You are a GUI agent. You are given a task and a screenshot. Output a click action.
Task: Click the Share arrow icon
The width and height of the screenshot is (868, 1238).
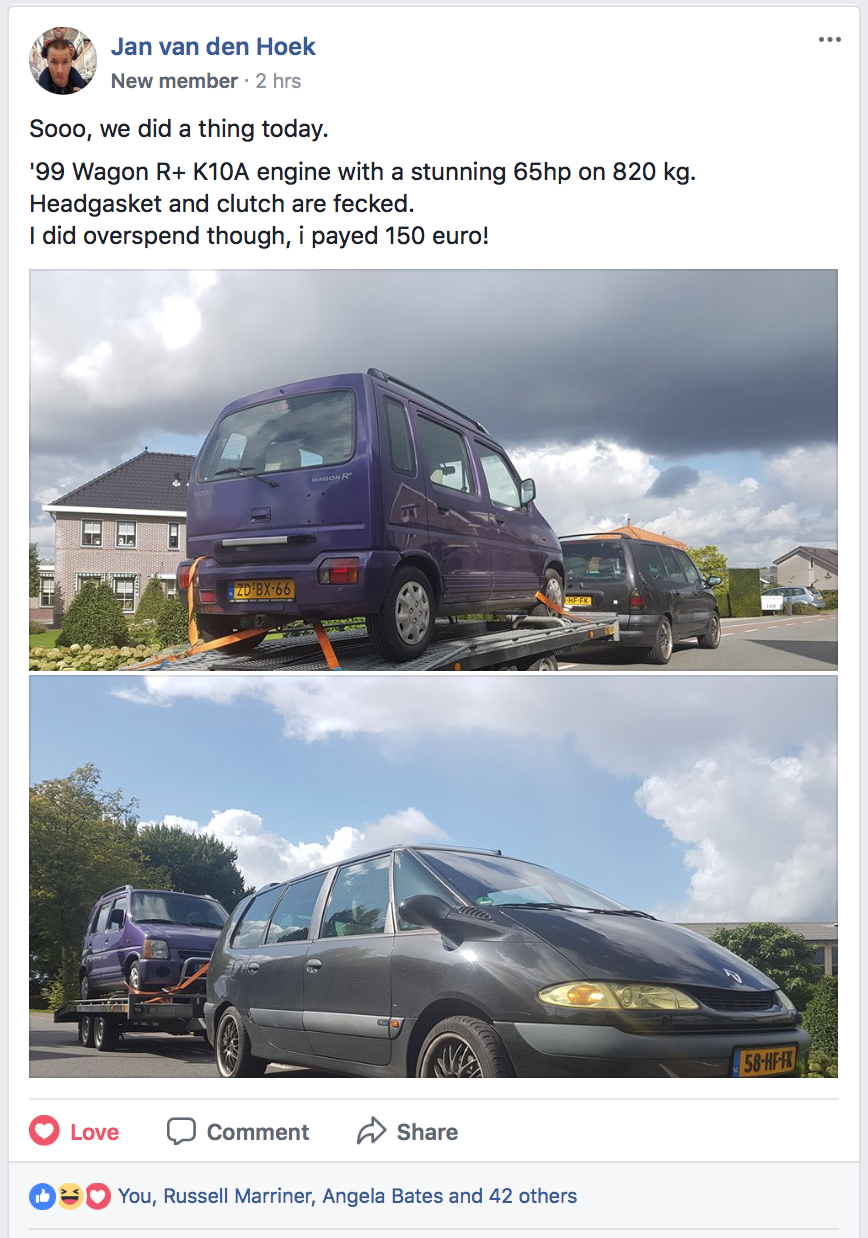(x=371, y=1131)
